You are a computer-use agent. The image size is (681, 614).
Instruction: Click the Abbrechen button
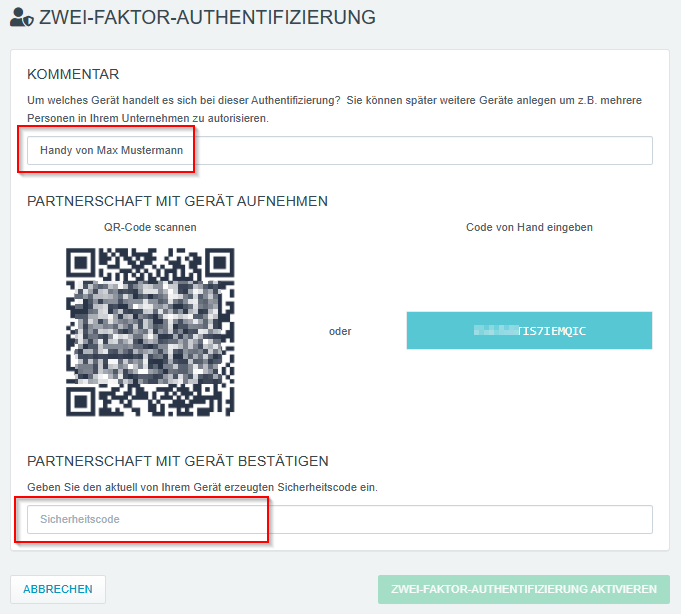pyautogui.click(x=58, y=589)
